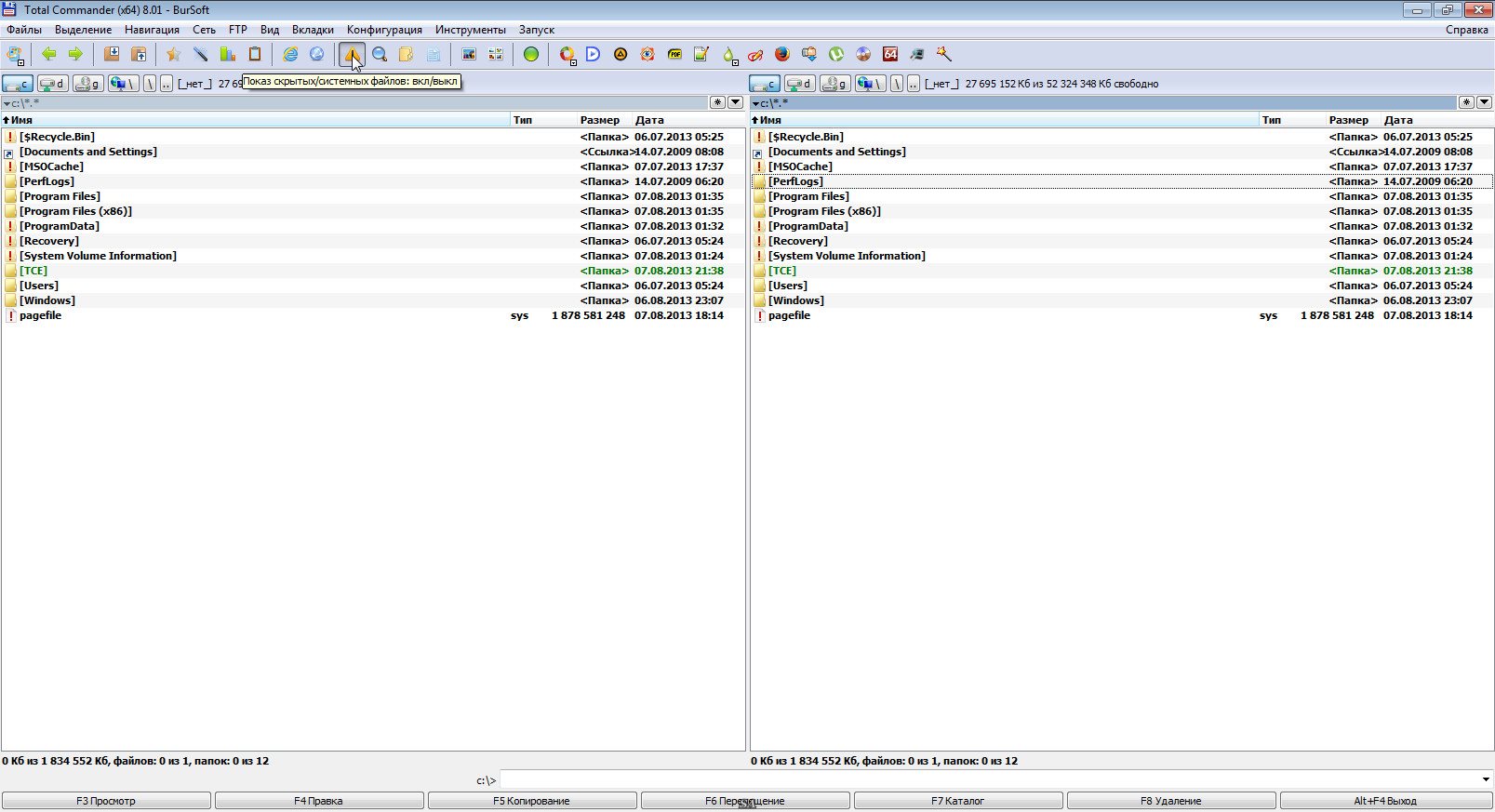Screen dimensions: 1495x812
Task: Open the Конфигурация menu
Action: (384, 30)
